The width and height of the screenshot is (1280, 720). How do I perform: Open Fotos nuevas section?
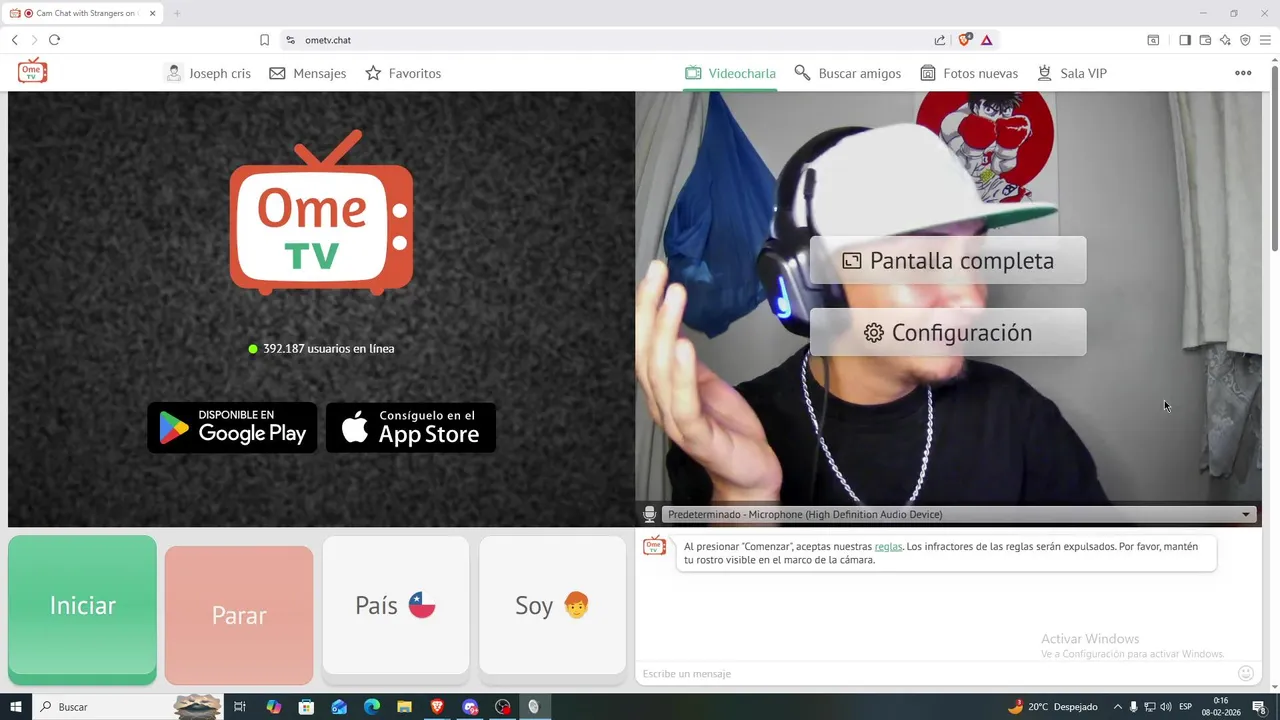pos(969,73)
